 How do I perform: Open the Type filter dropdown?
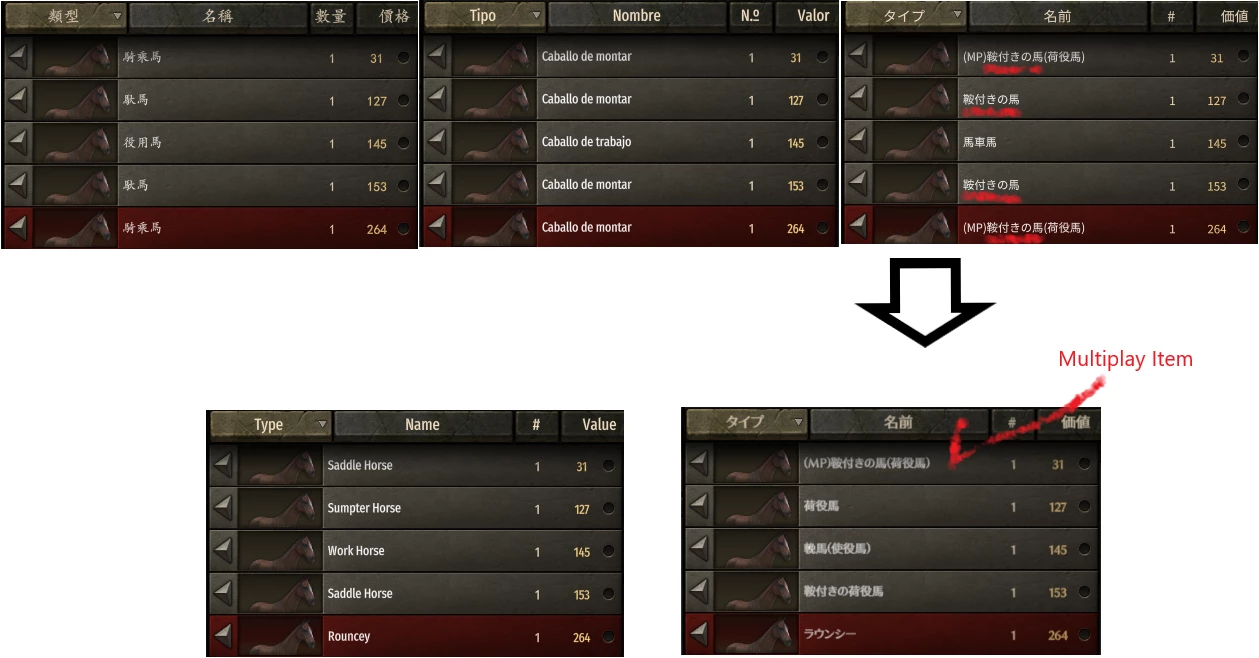pyautogui.click(x=271, y=424)
